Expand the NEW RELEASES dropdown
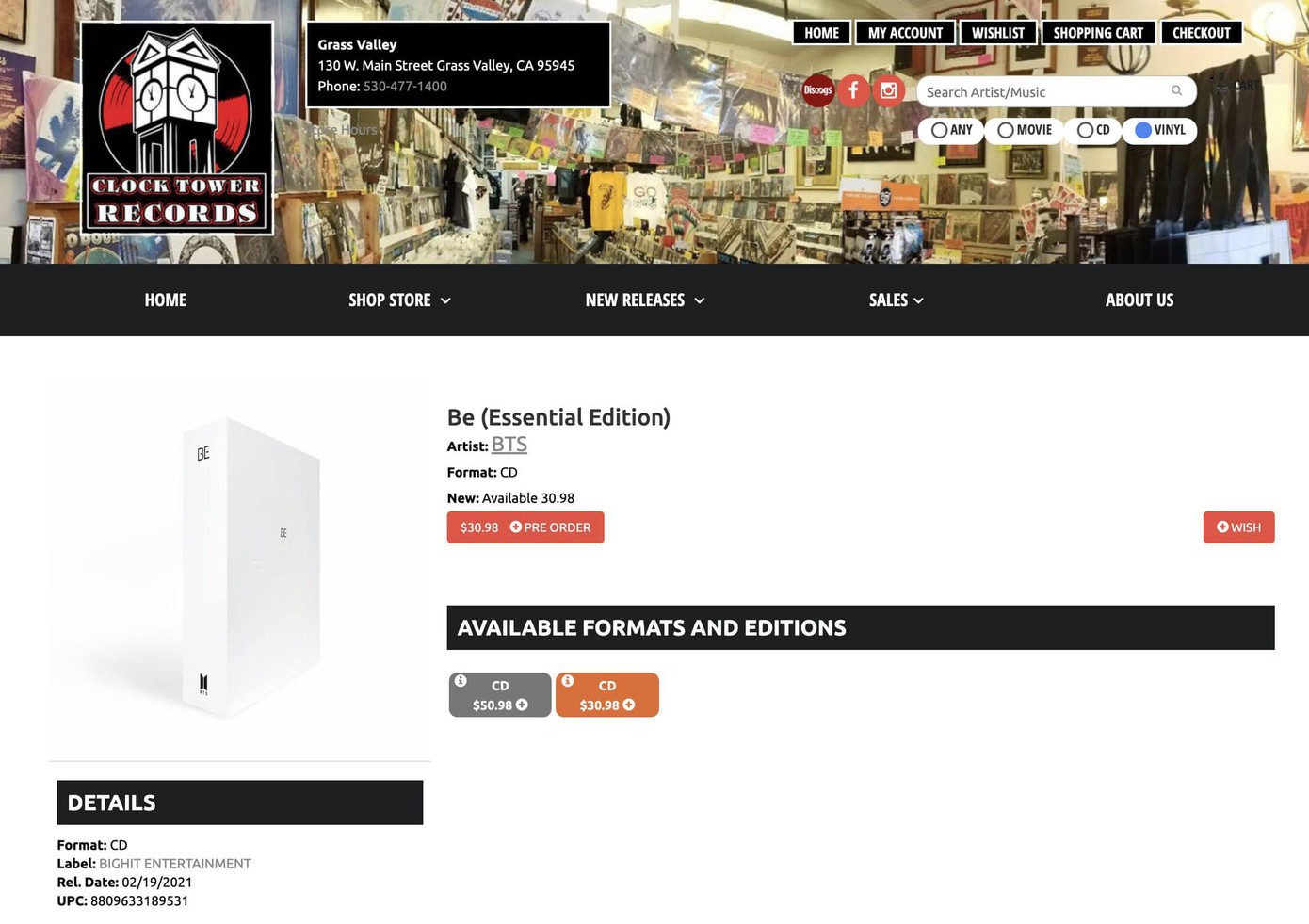 point(645,300)
